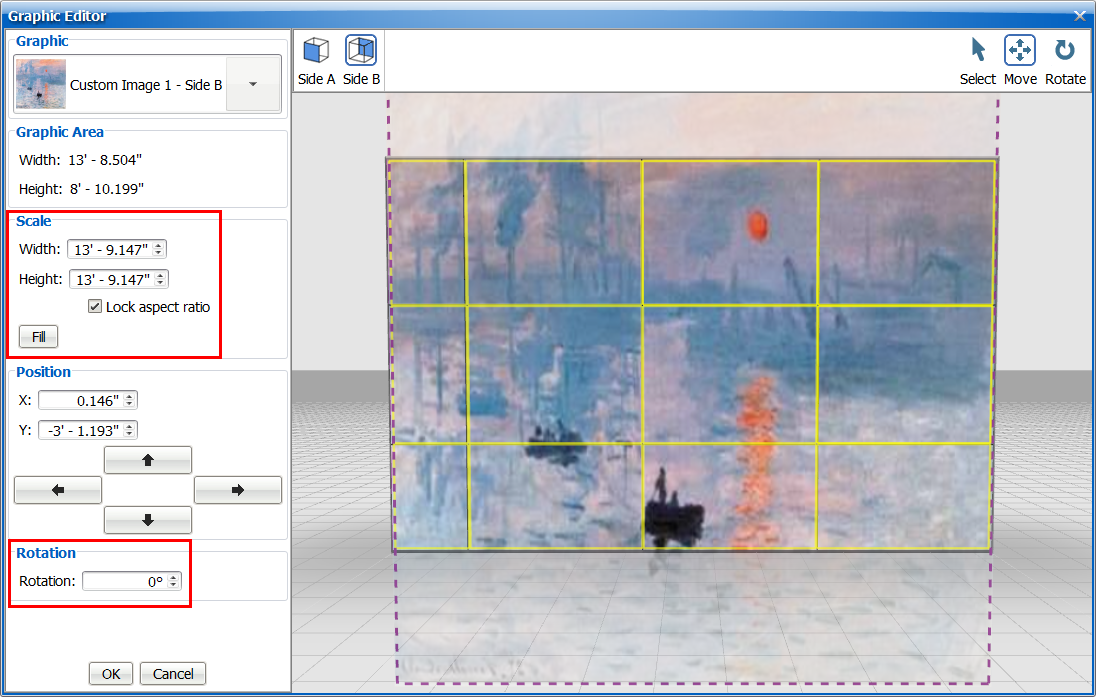
Task: Activate the Select tool
Action: [x=977, y=60]
